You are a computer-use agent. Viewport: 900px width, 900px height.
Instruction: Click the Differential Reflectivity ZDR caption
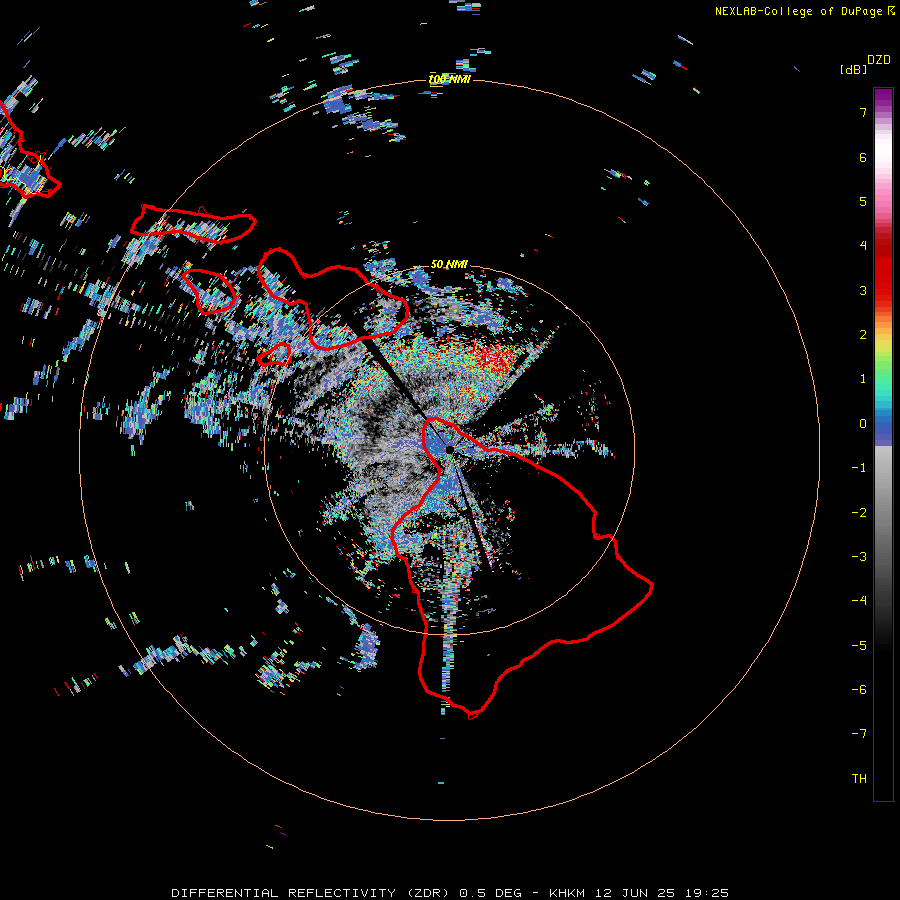[450, 893]
